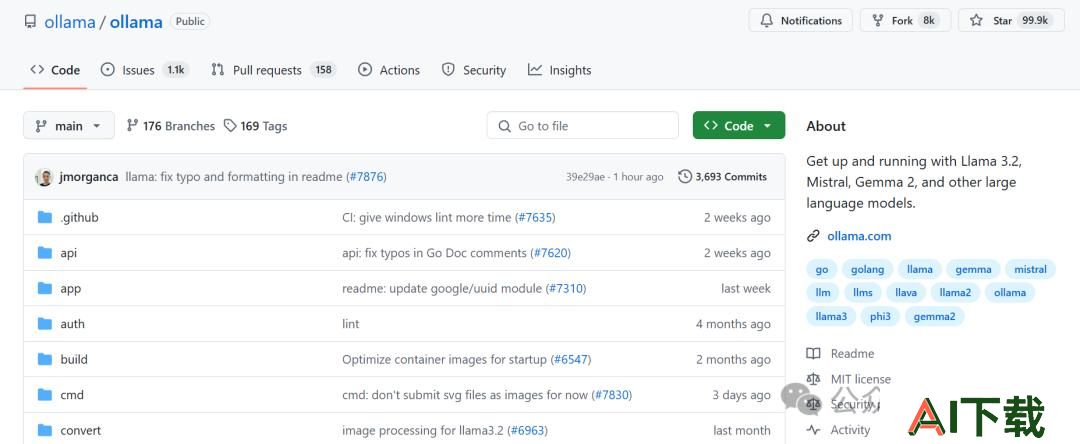This screenshot has width=1080, height=444.
Task: Open the ollama owner link
Action: coord(70,21)
